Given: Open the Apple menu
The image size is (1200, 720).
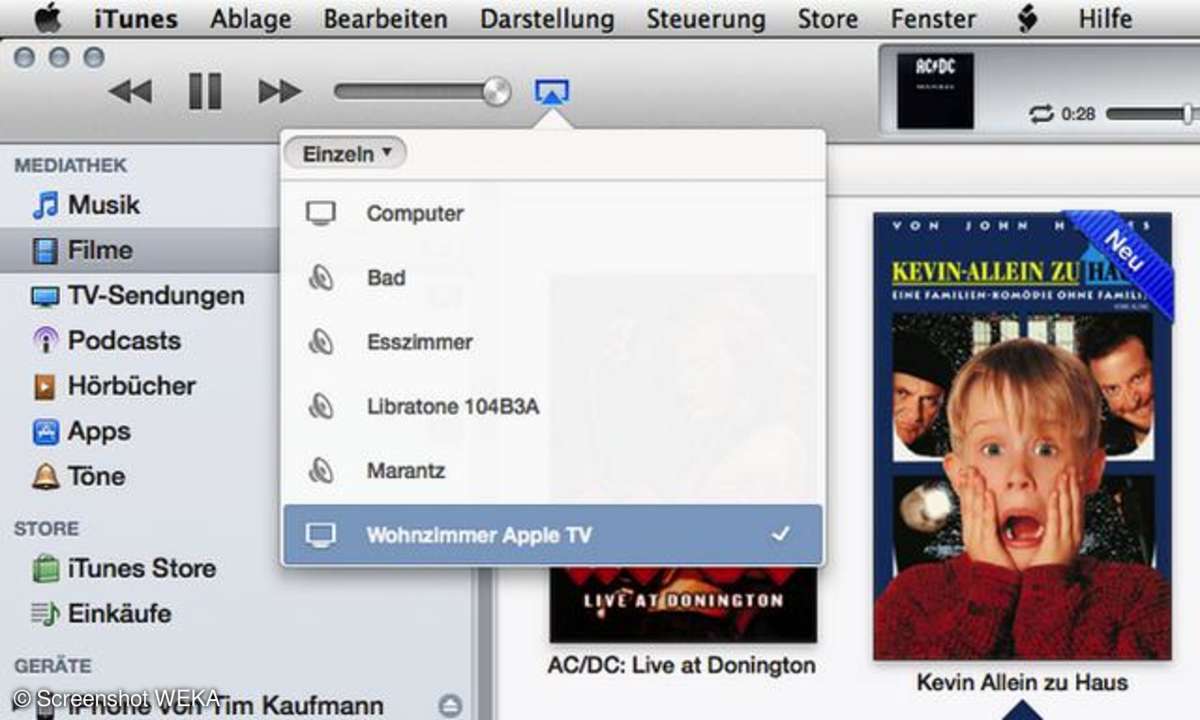Looking at the screenshot, I should point(48,18).
